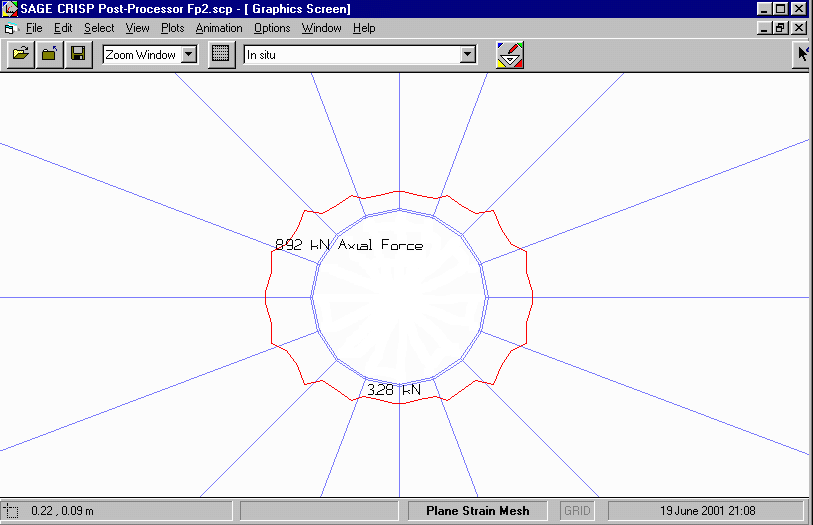Viewport: 813px width, 525px height.
Task: Click the selection box icon in status bar
Action: tap(11, 512)
